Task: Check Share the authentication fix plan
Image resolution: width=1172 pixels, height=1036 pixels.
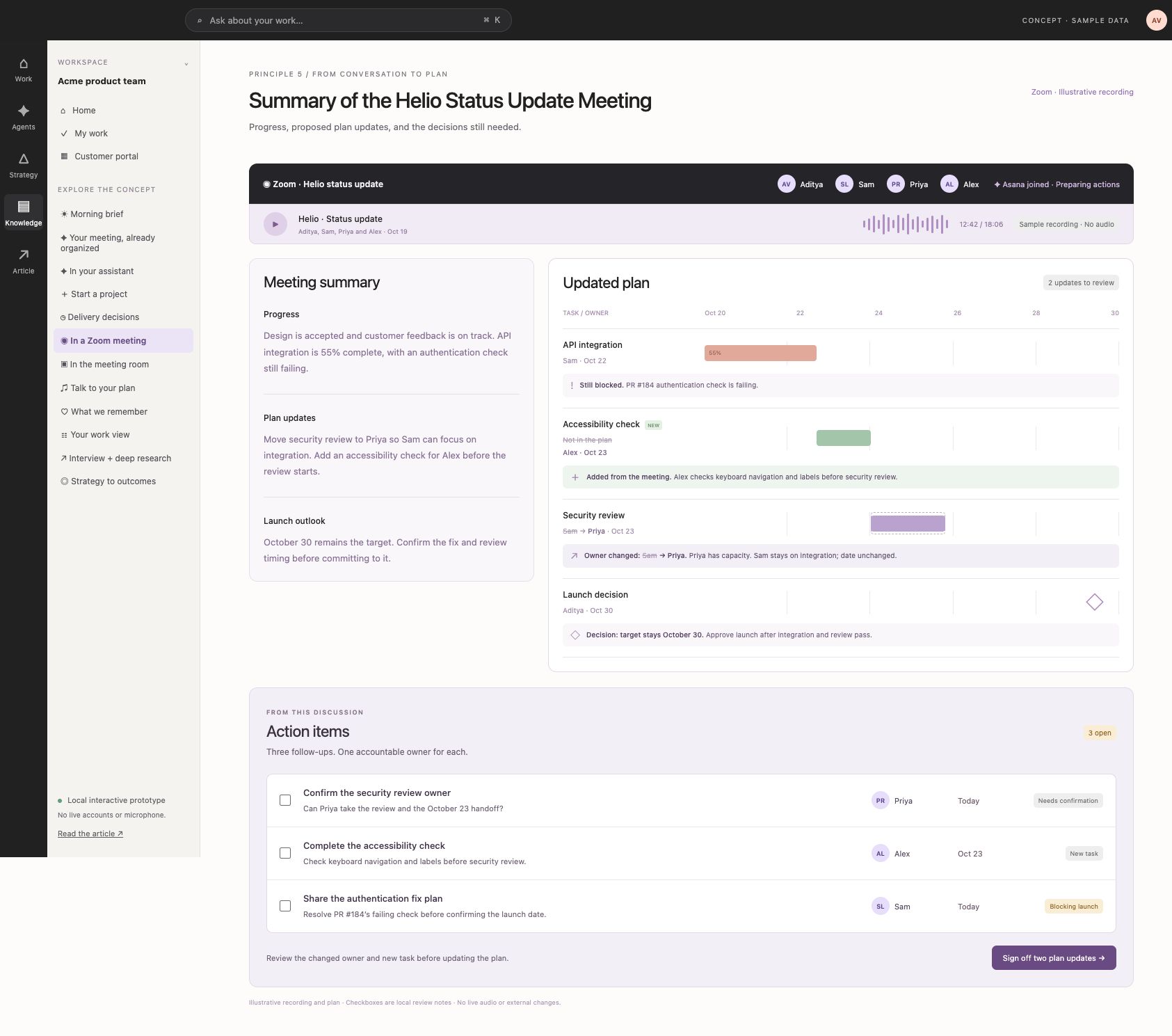Action: [285, 906]
